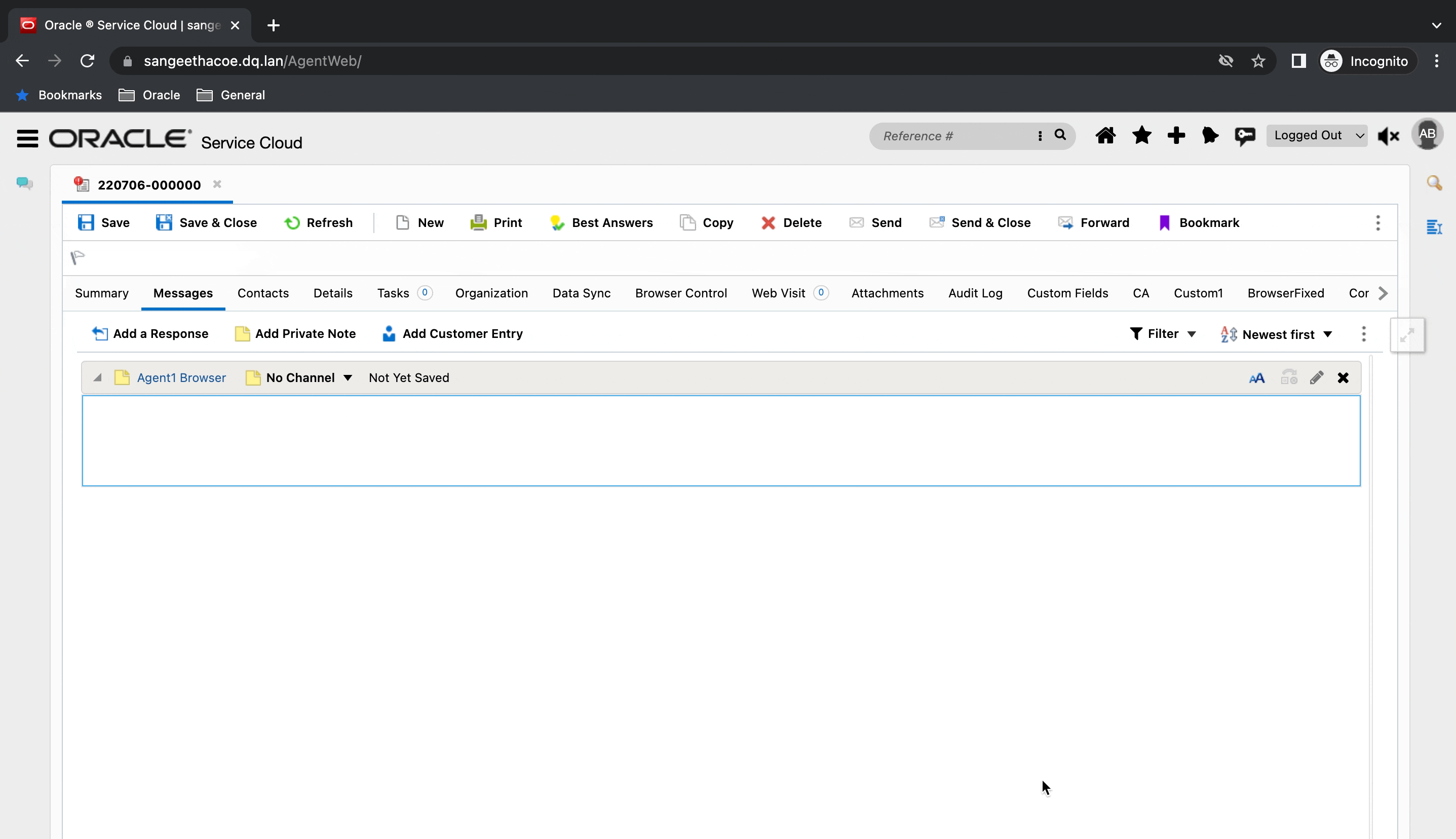
Task: Select the Delete incident icon
Action: pos(769,222)
